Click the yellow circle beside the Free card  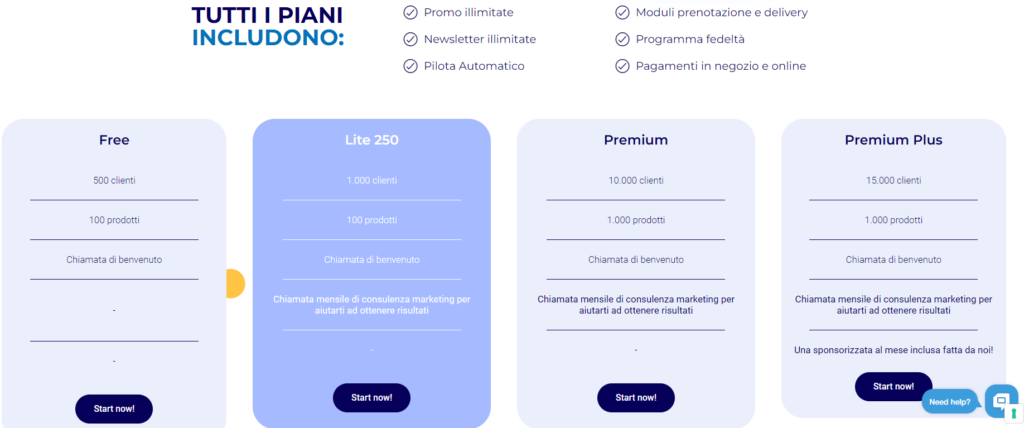click(x=235, y=284)
